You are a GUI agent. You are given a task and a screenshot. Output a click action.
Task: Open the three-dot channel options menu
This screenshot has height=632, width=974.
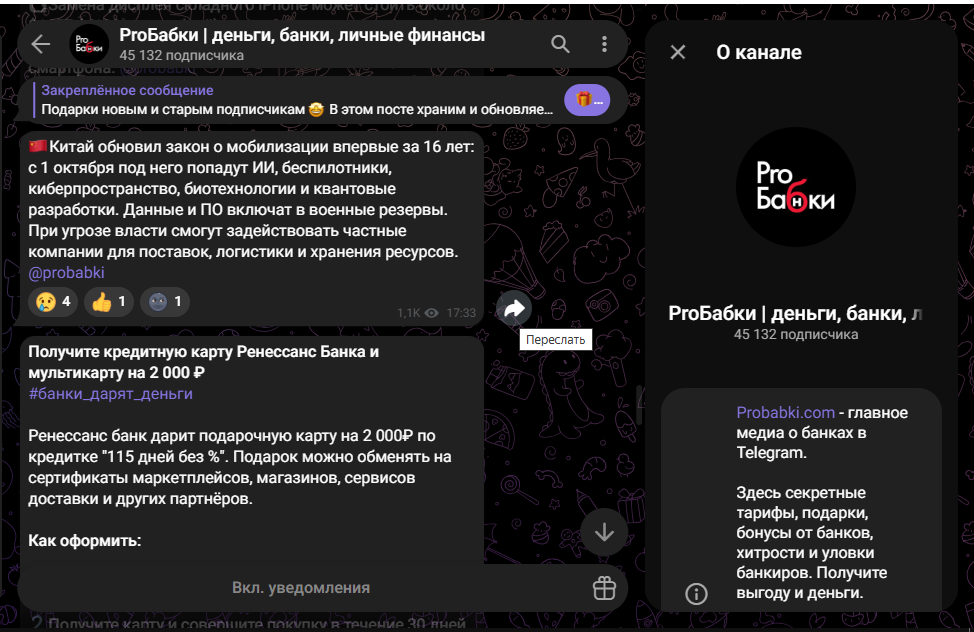pyautogui.click(x=604, y=44)
